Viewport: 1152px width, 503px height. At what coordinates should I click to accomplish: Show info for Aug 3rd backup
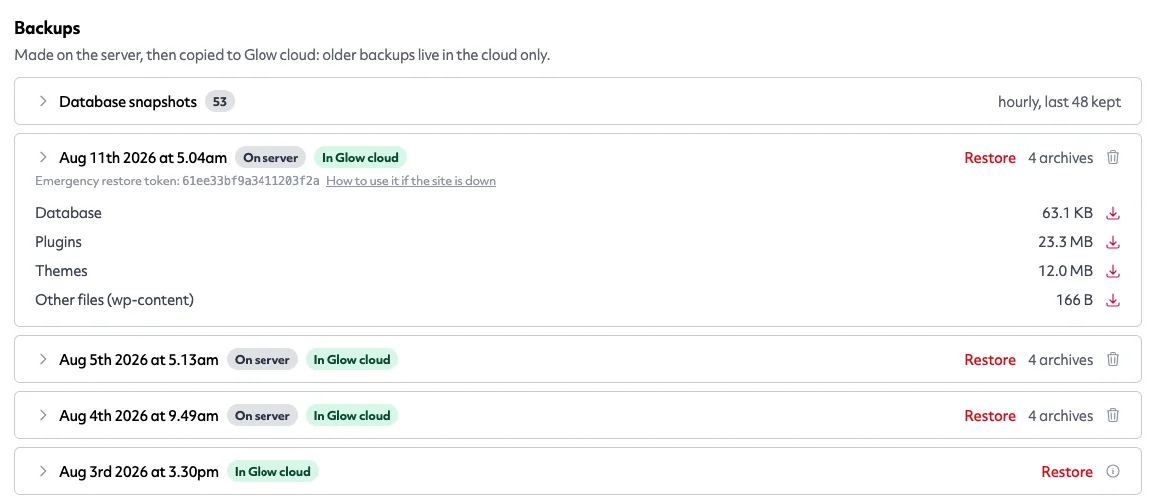(1113, 471)
